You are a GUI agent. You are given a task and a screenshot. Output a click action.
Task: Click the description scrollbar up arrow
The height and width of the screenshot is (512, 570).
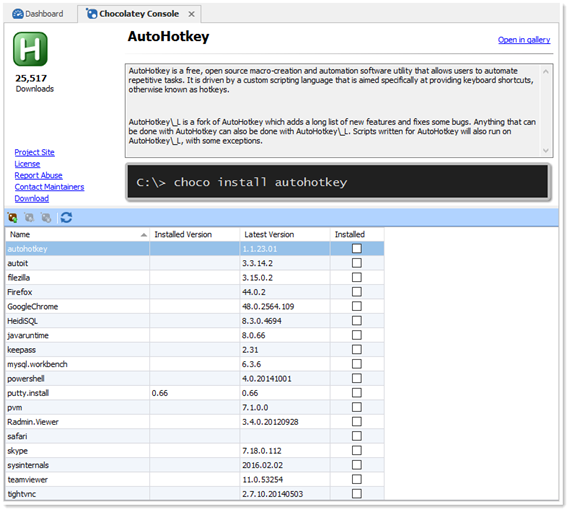point(546,71)
